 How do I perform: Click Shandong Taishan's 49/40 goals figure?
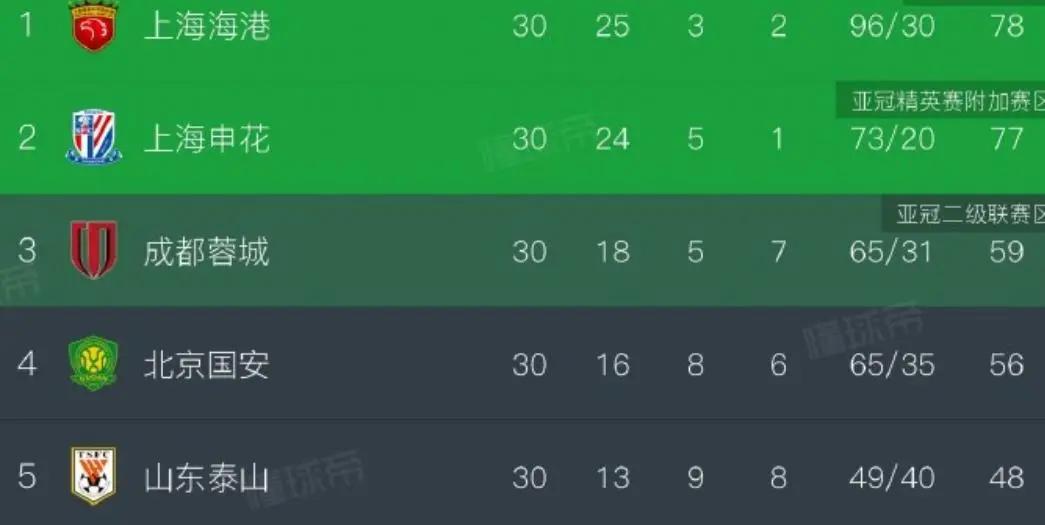click(892, 478)
